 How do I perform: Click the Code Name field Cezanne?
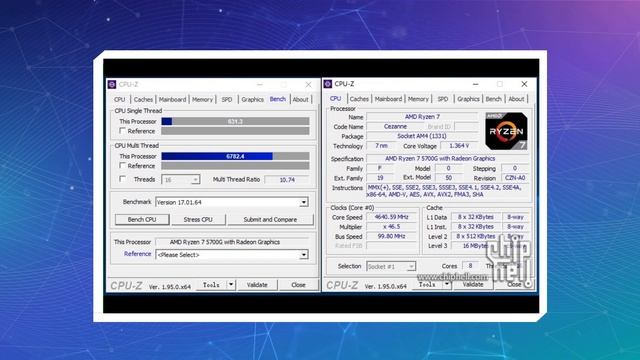(x=395, y=127)
